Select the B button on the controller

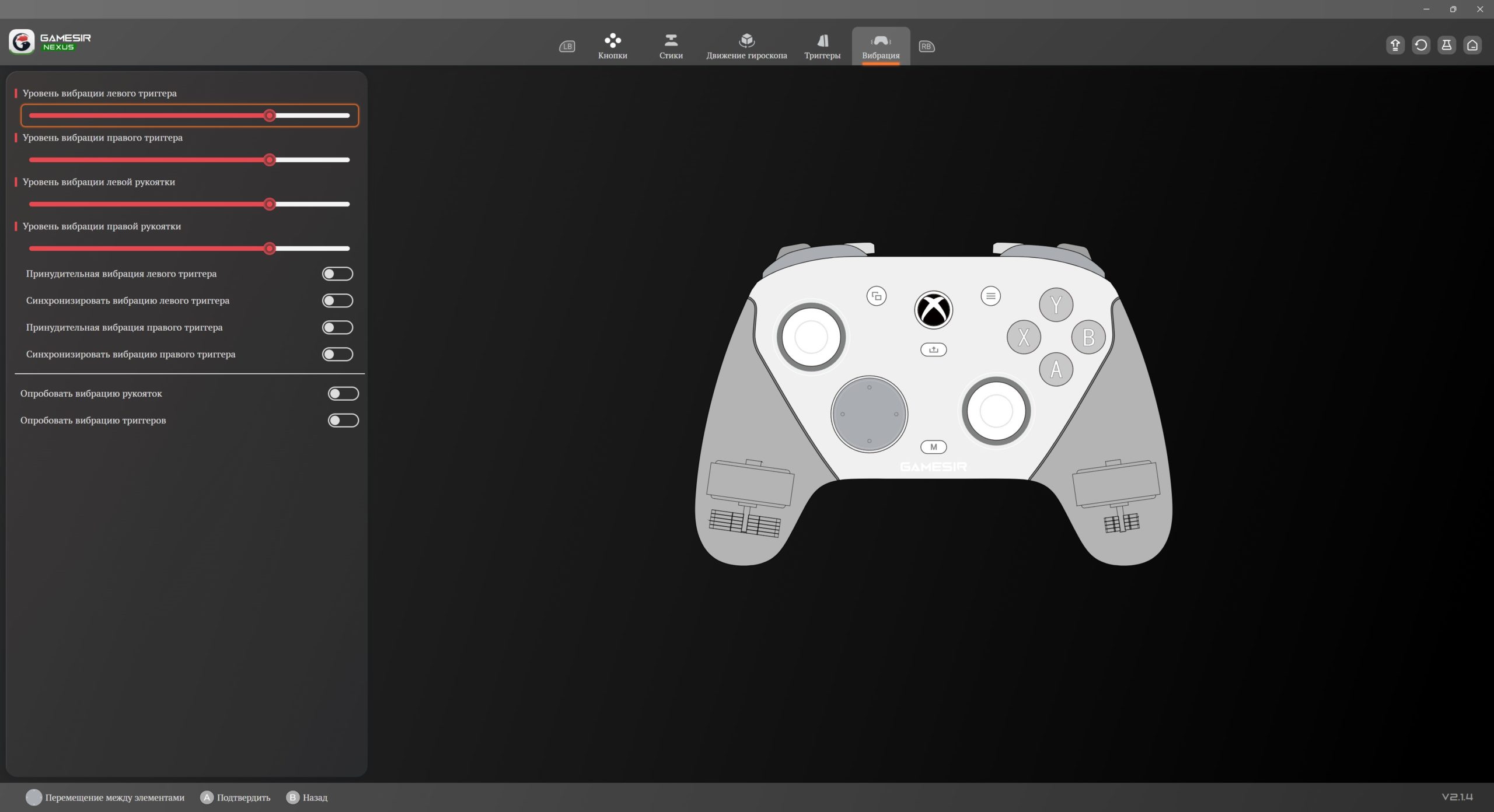pos(1088,337)
